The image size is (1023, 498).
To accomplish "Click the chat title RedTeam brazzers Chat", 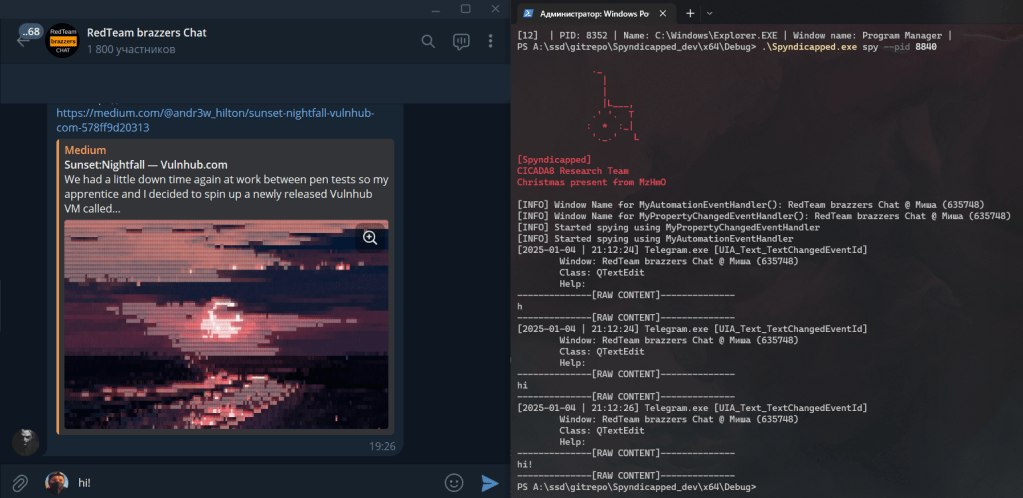I will tap(147, 32).
